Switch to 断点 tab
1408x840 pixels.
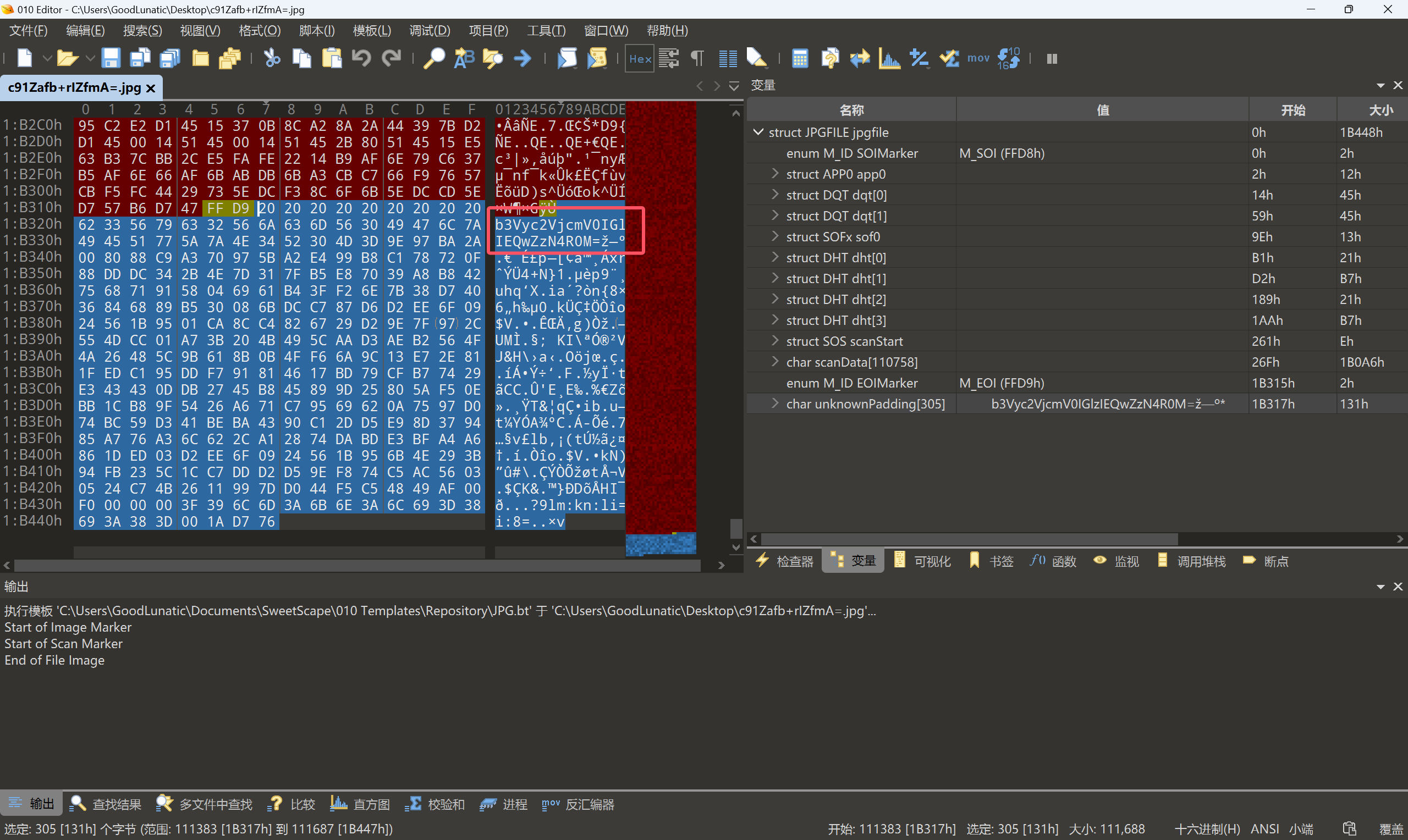1266,561
